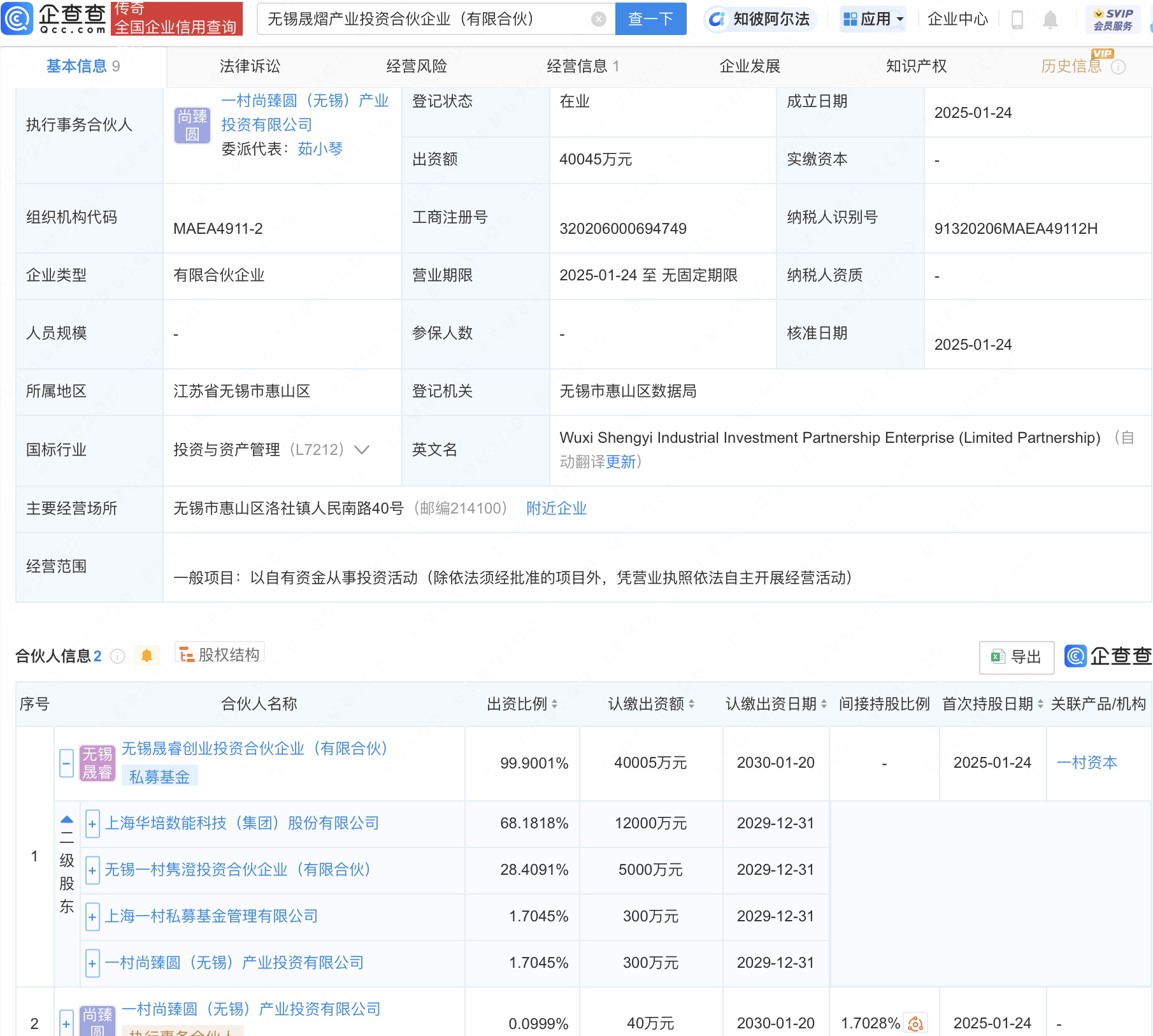Click the 知彼阿尔法 assistant icon
The height and width of the screenshot is (1036, 1153).
(717, 19)
